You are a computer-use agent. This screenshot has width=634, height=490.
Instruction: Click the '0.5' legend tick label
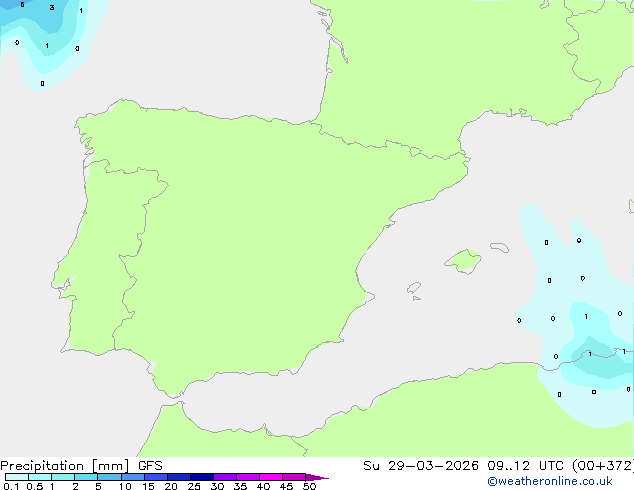point(35,486)
